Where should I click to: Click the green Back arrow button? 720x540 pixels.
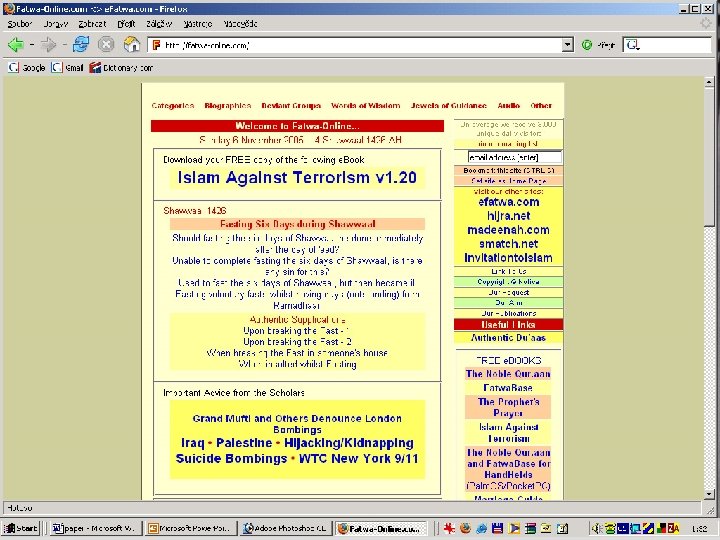(16, 45)
